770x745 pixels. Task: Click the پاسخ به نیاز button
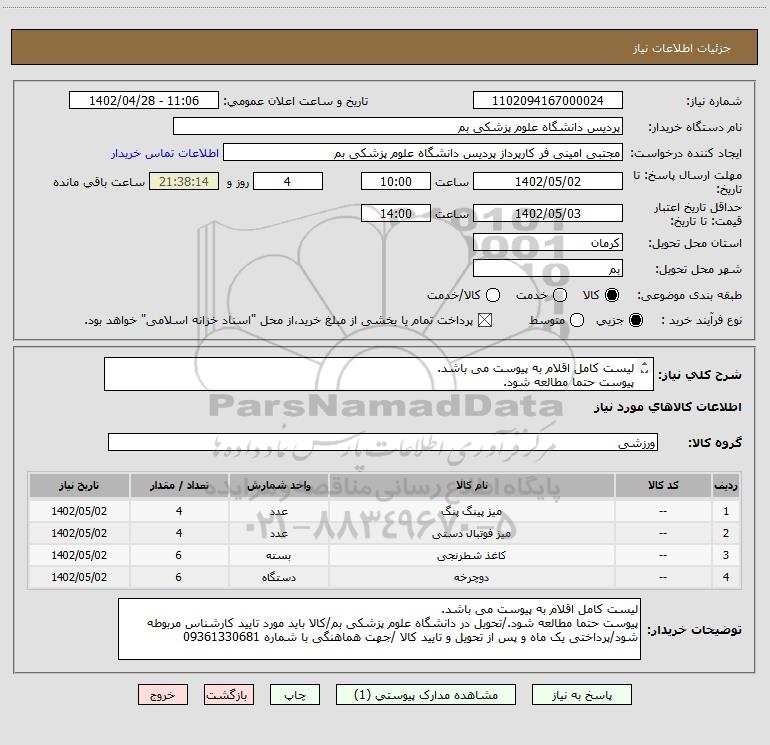(581, 694)
